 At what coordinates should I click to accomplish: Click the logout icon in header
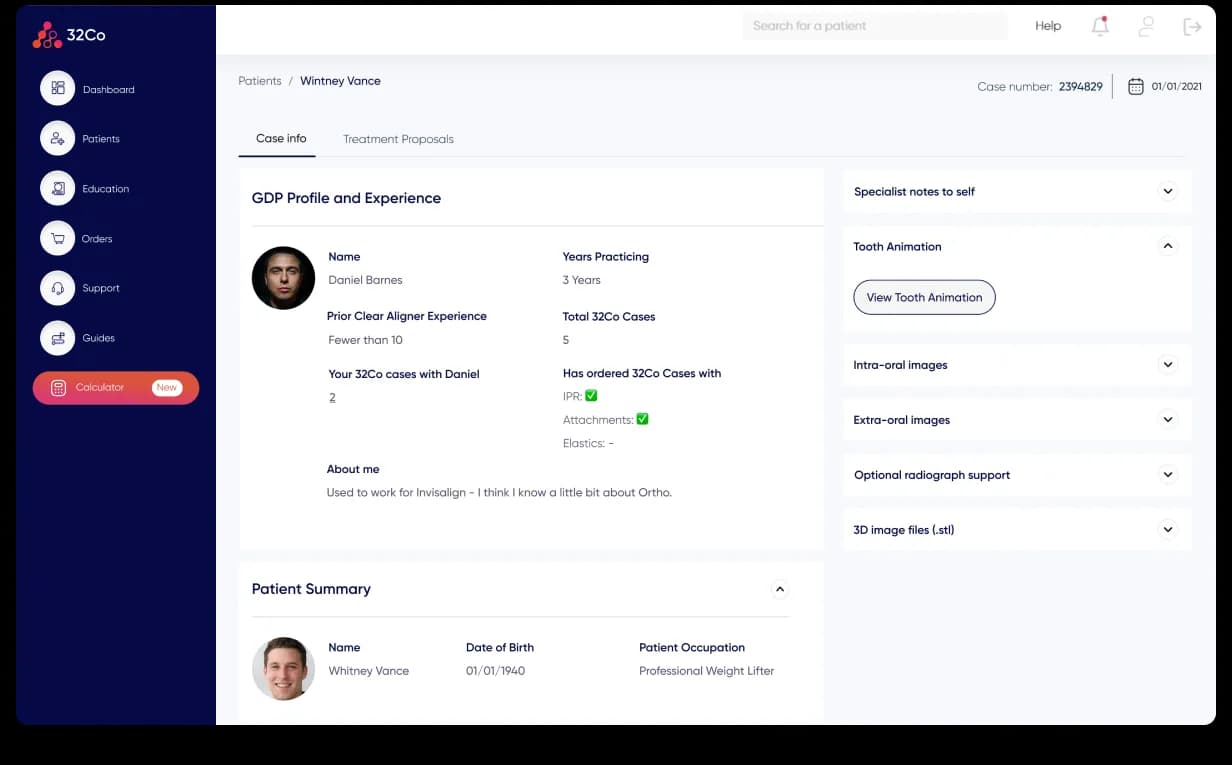pyautogui.click(x=1192, y=26)
